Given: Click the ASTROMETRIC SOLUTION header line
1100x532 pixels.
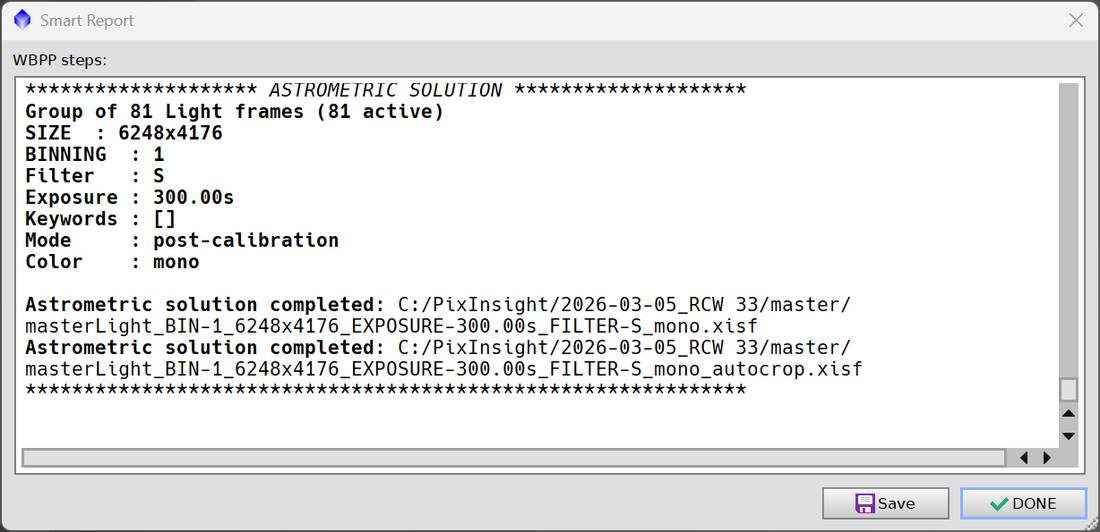Looking at the screenshot, I should click(x=385, y=91).
